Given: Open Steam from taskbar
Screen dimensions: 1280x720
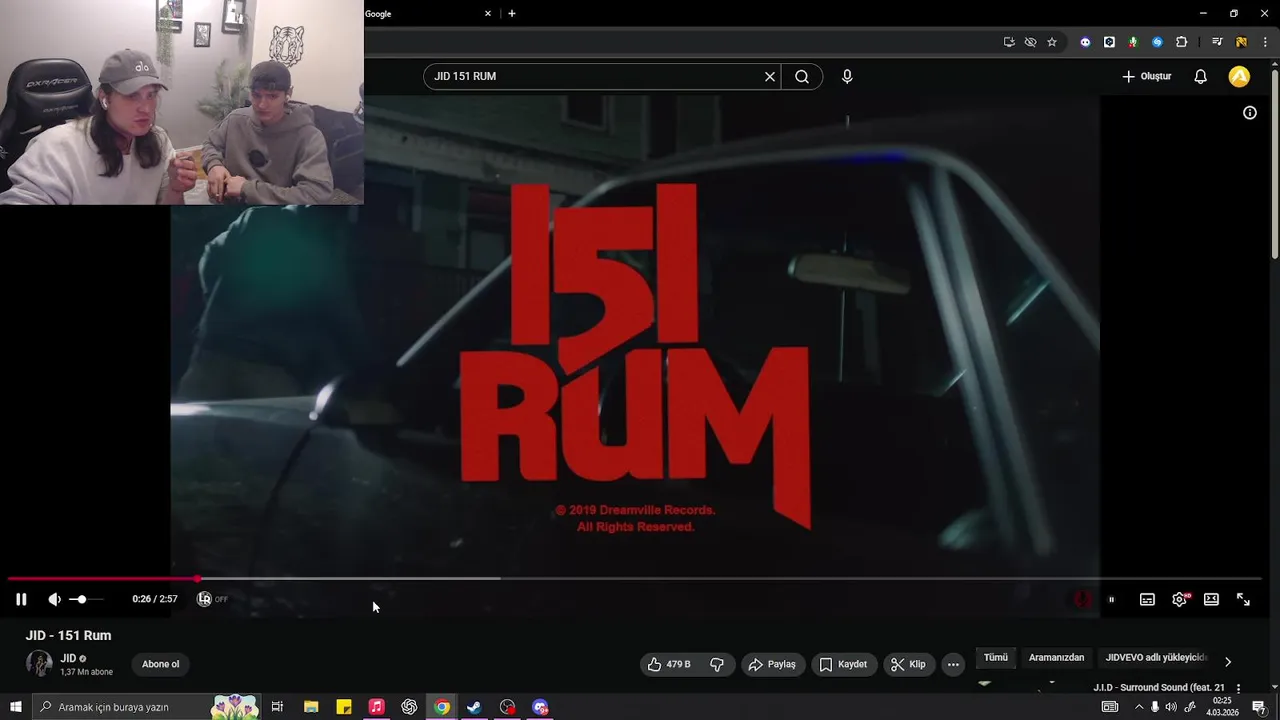Looking at the screenshot, I should pyautogui.click(x=474, y=707).
